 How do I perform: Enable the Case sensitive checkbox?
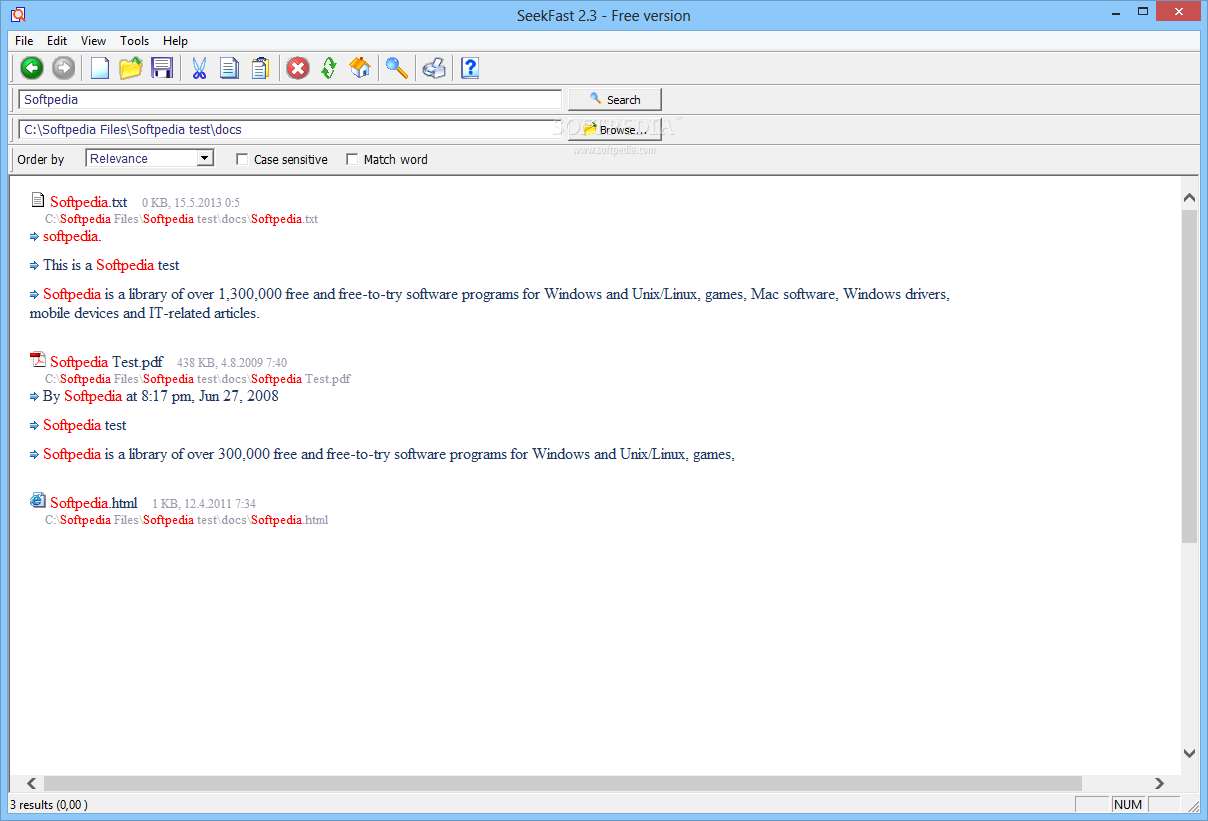click(242, 159)
